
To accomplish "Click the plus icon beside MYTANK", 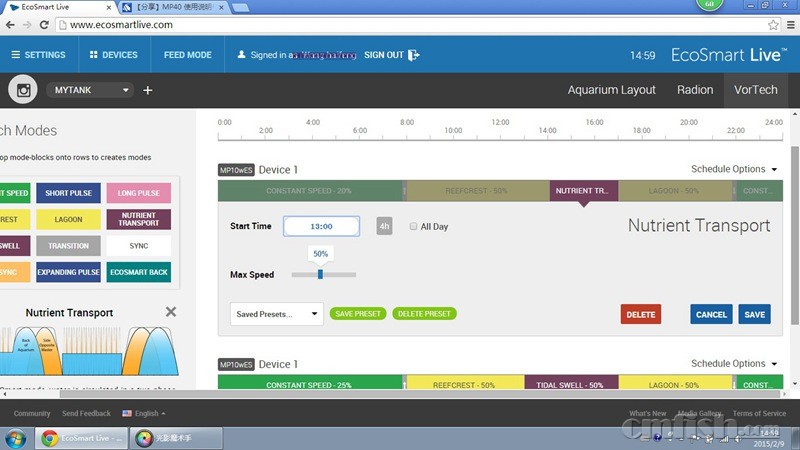I will click(x=148, y=90).
